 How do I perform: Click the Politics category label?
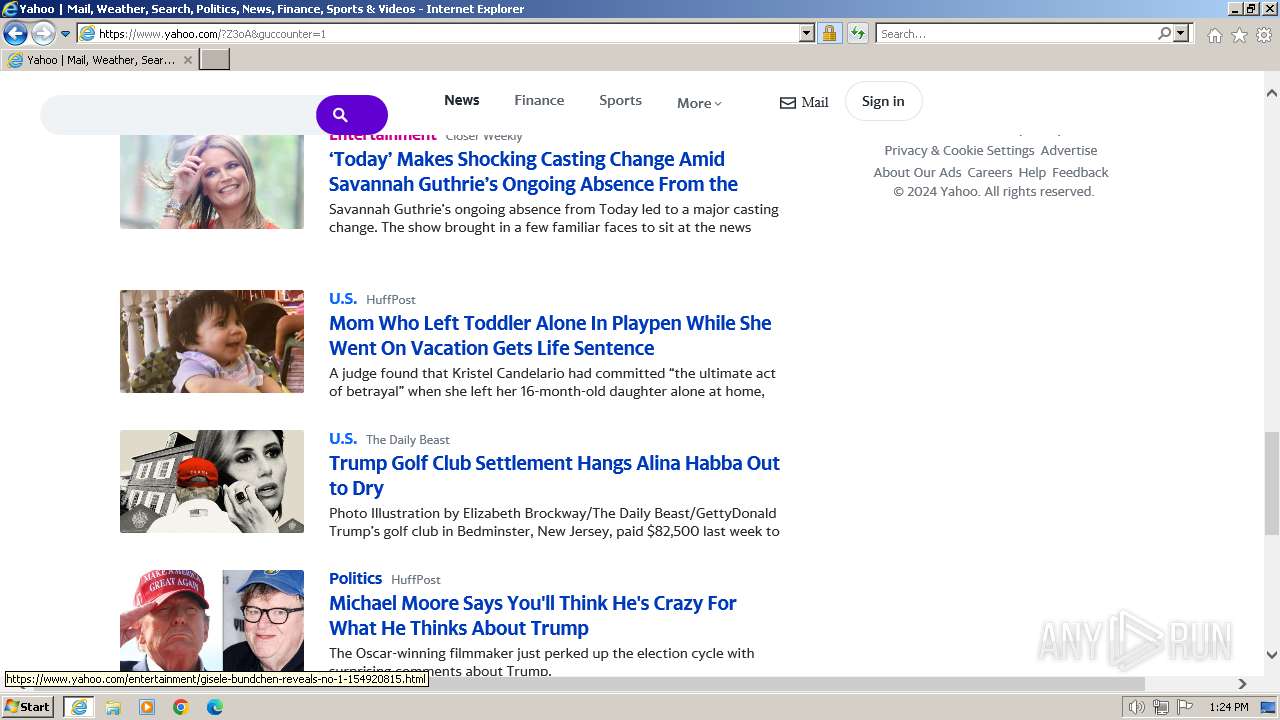click(355, 578)
